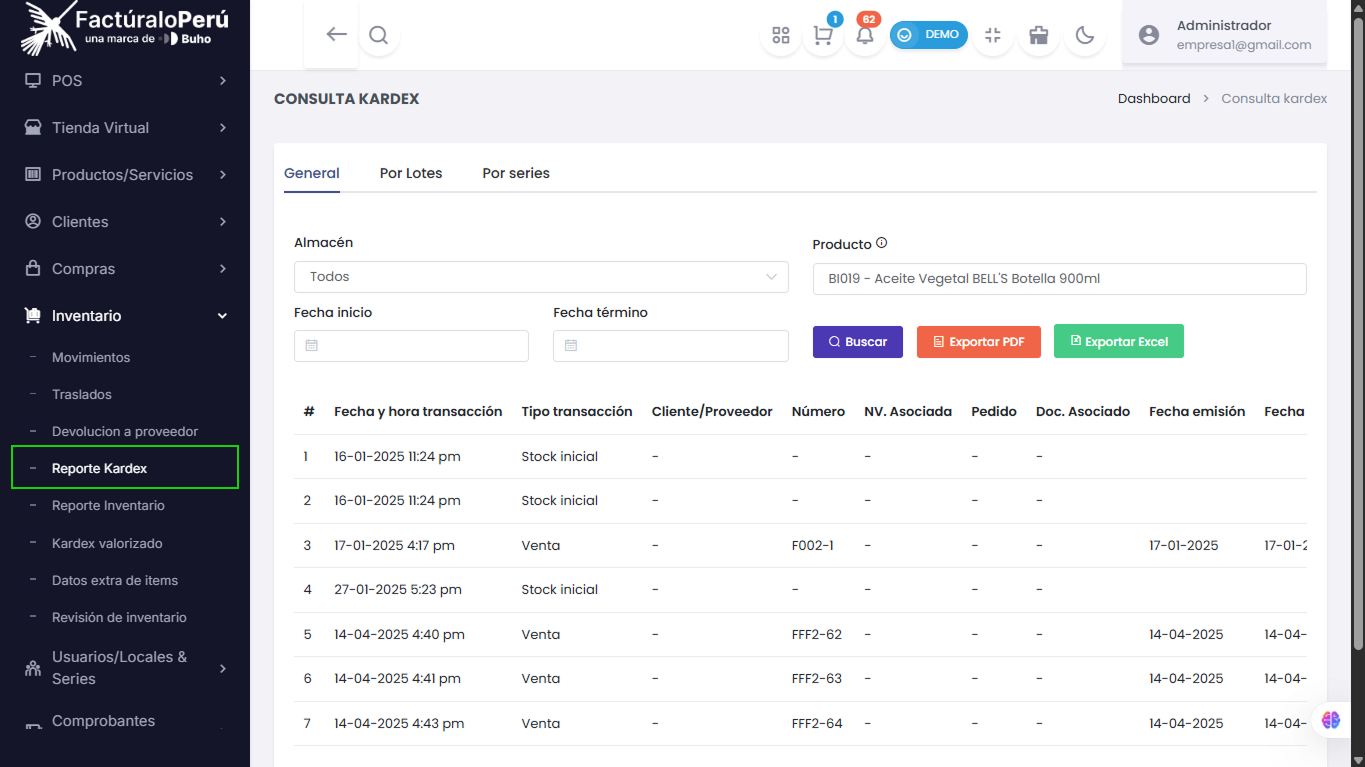Click the briefcase icon in header
Image resolution: width=1365 pixels, height=767 pixels.
point(1039,35)
